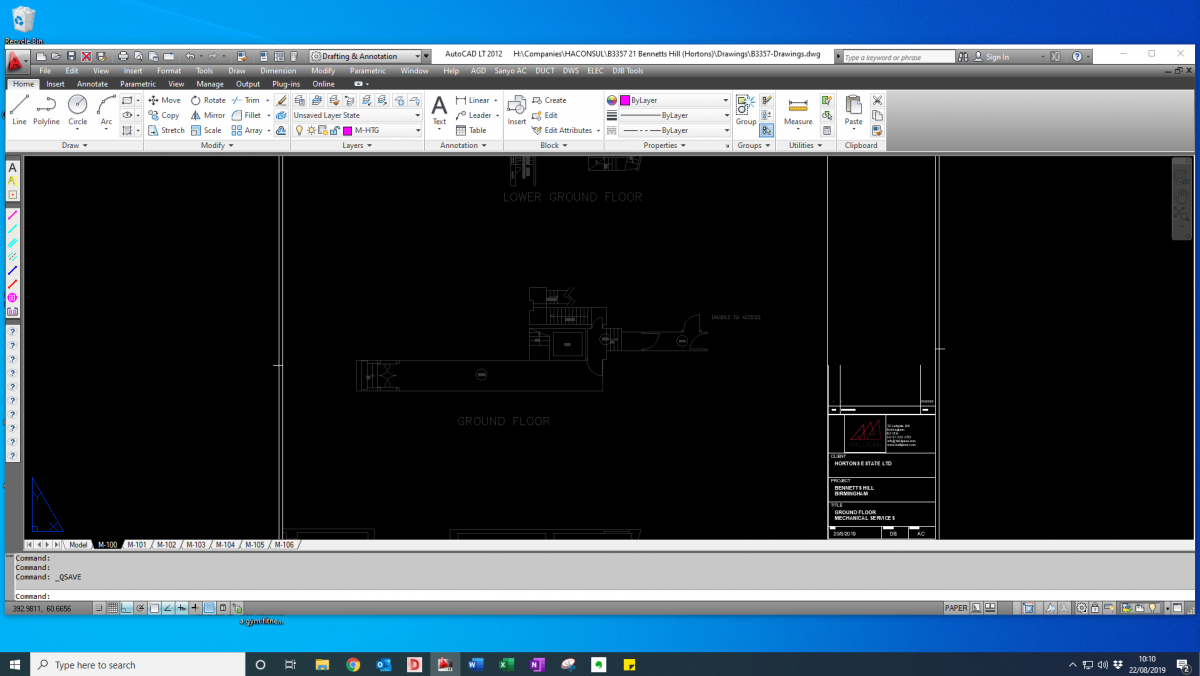
Task: Open the M-103 layout tab
Action: pyautogui.click(x=195, y=545)
